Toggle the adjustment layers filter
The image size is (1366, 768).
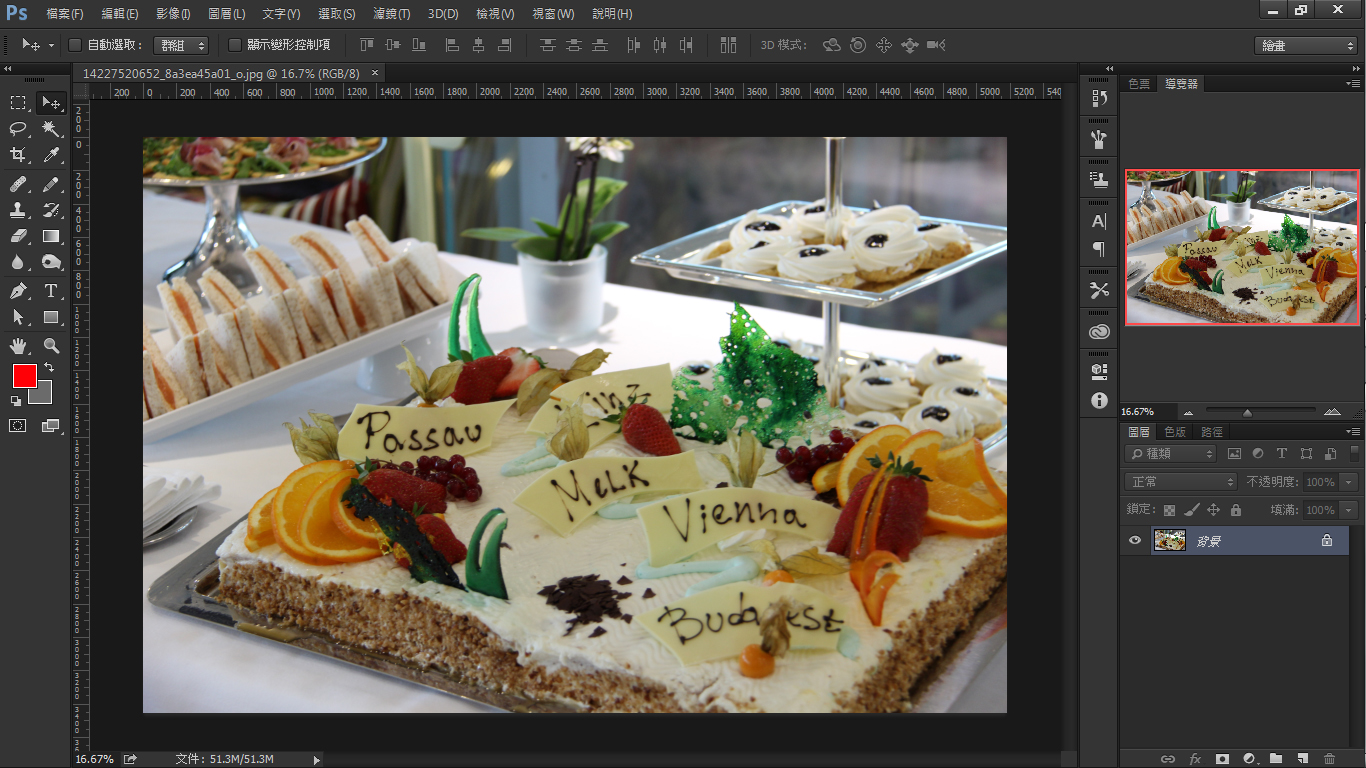1258,454
